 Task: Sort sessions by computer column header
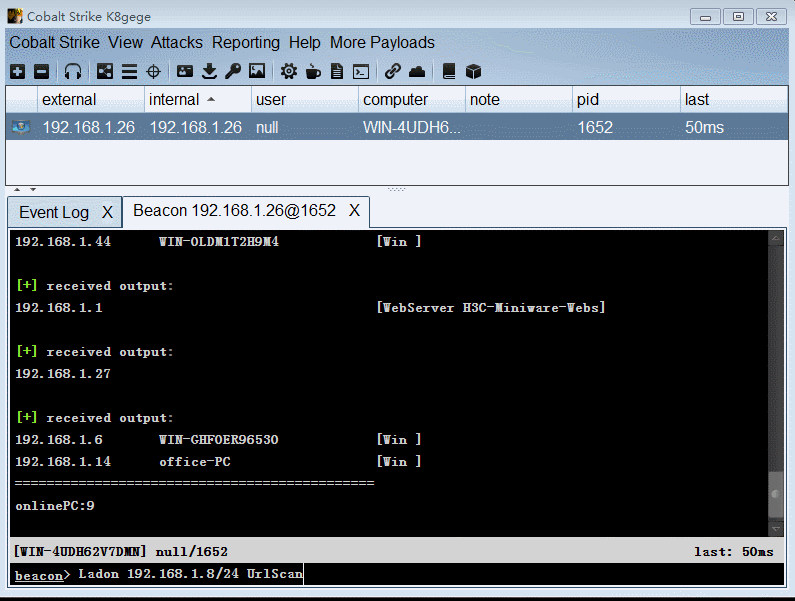click(412, 99)
